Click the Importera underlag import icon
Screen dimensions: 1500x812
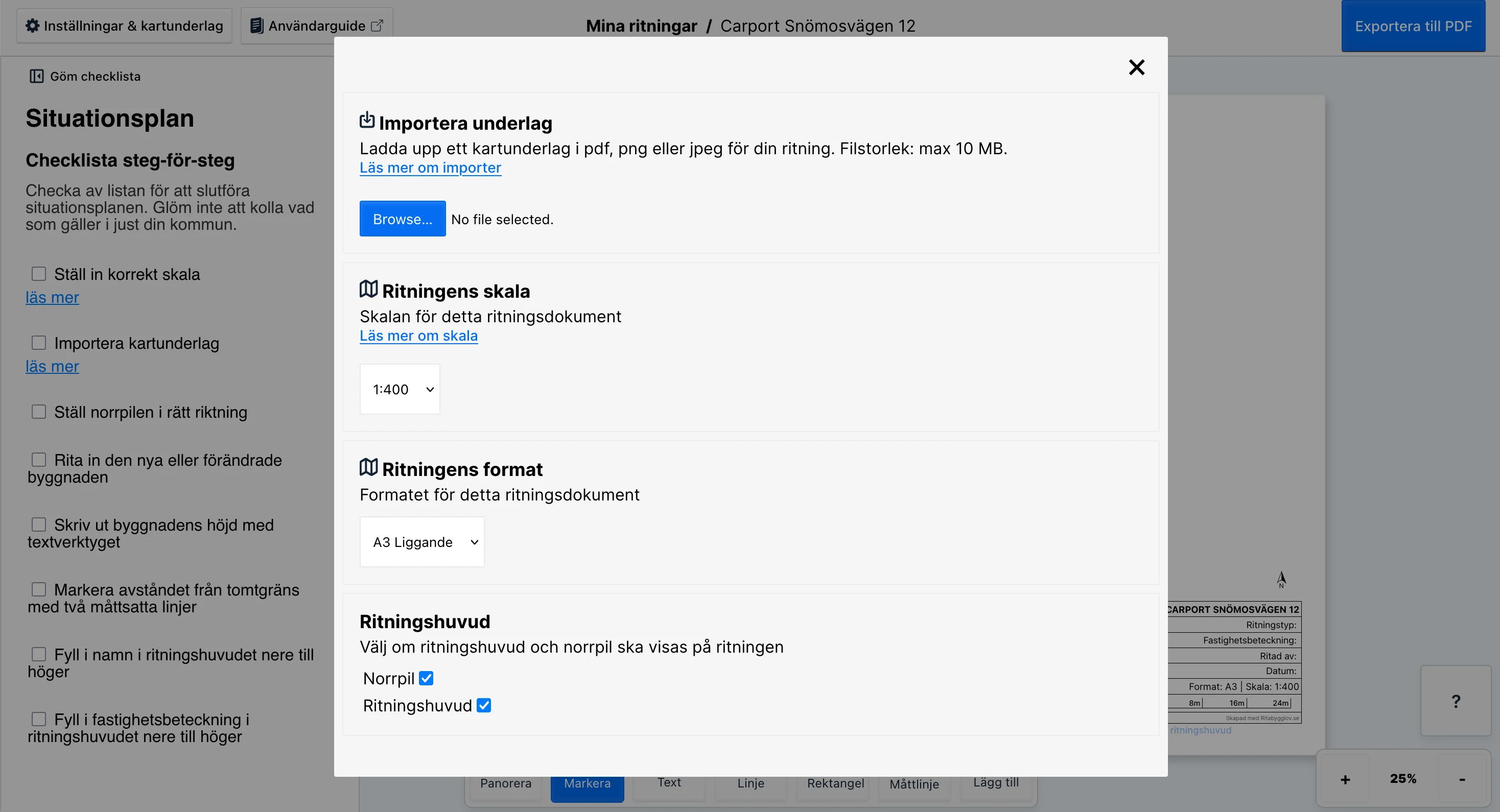tap(367, 120)
